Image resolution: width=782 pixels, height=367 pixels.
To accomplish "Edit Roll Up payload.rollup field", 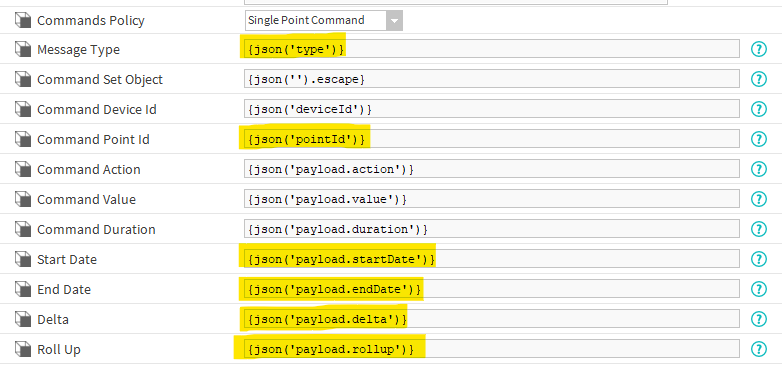I will (x=492, y=349).
